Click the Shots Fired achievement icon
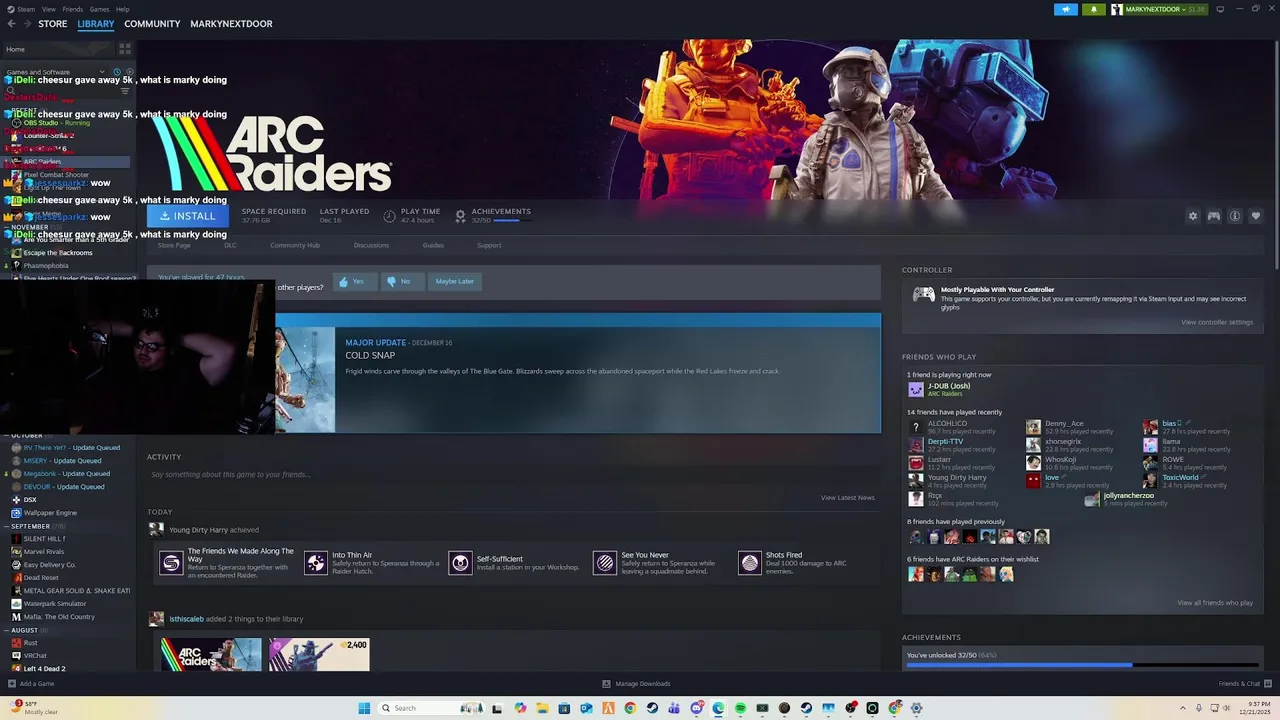Screen dimensions: 1280x720 pyautogui.click(x=749, y=563)
